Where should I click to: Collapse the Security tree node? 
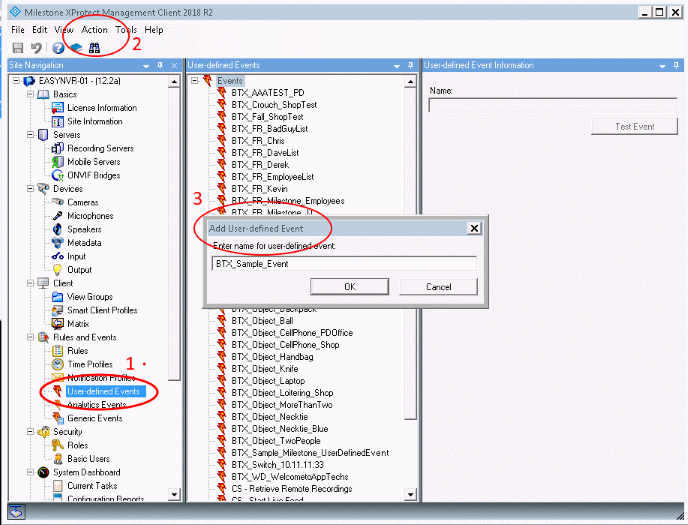click(x=30, y=432)
